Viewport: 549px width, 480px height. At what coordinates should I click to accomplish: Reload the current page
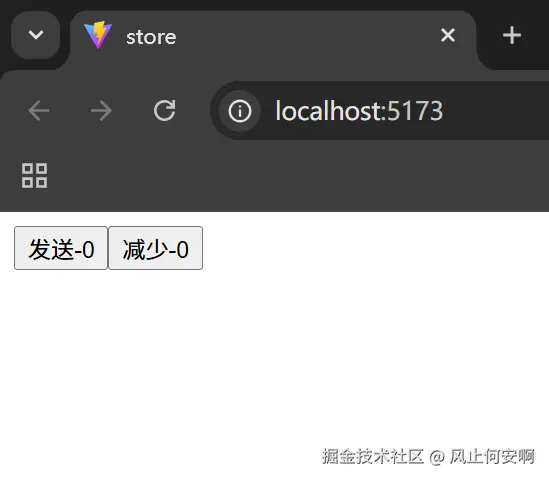click(x=165, y=111)
